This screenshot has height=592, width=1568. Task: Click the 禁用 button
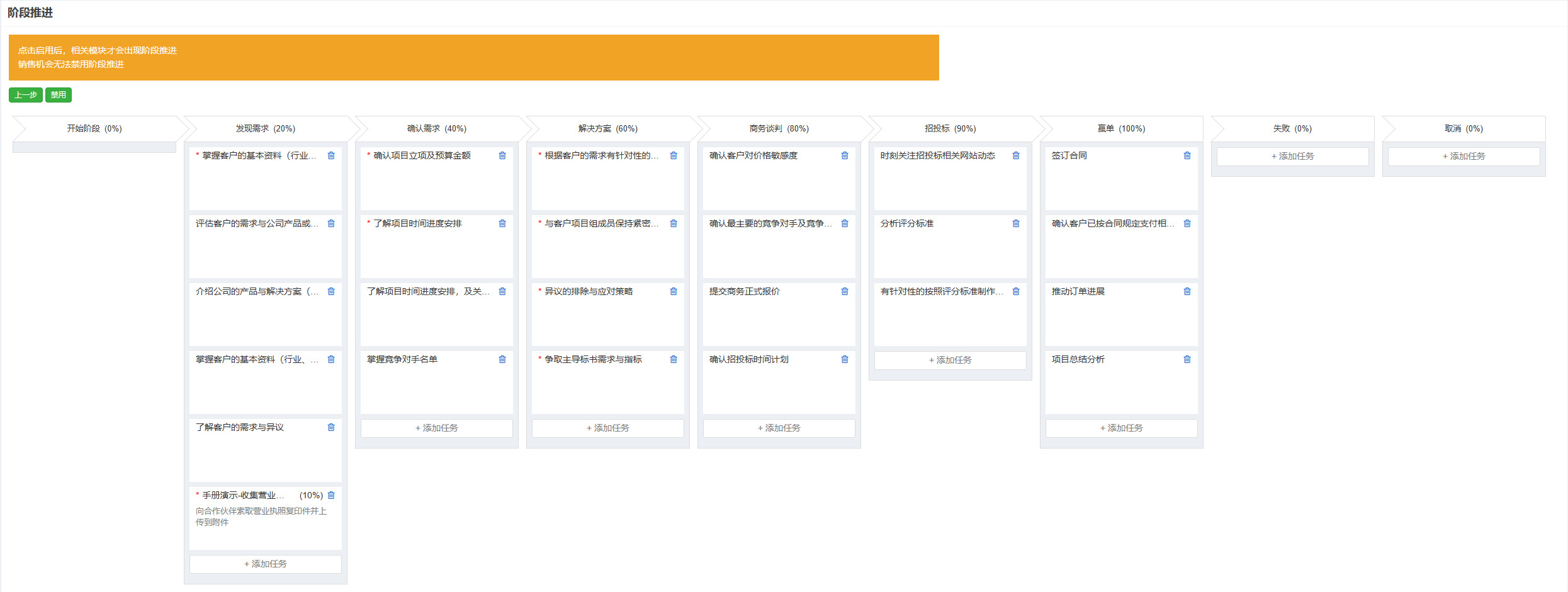pos(59,95)
